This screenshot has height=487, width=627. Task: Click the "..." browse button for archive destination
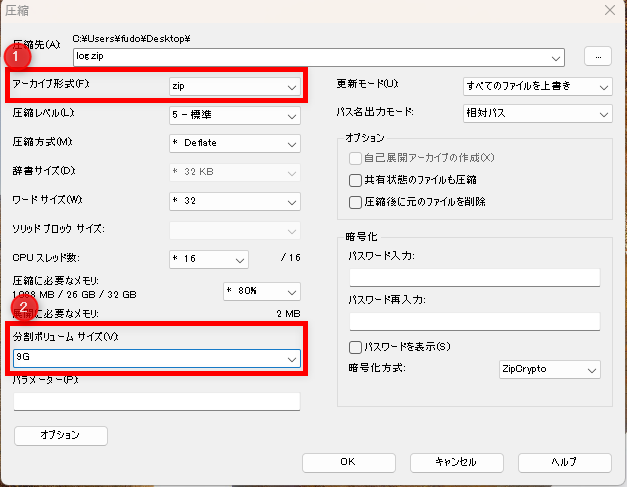(597, 57)
